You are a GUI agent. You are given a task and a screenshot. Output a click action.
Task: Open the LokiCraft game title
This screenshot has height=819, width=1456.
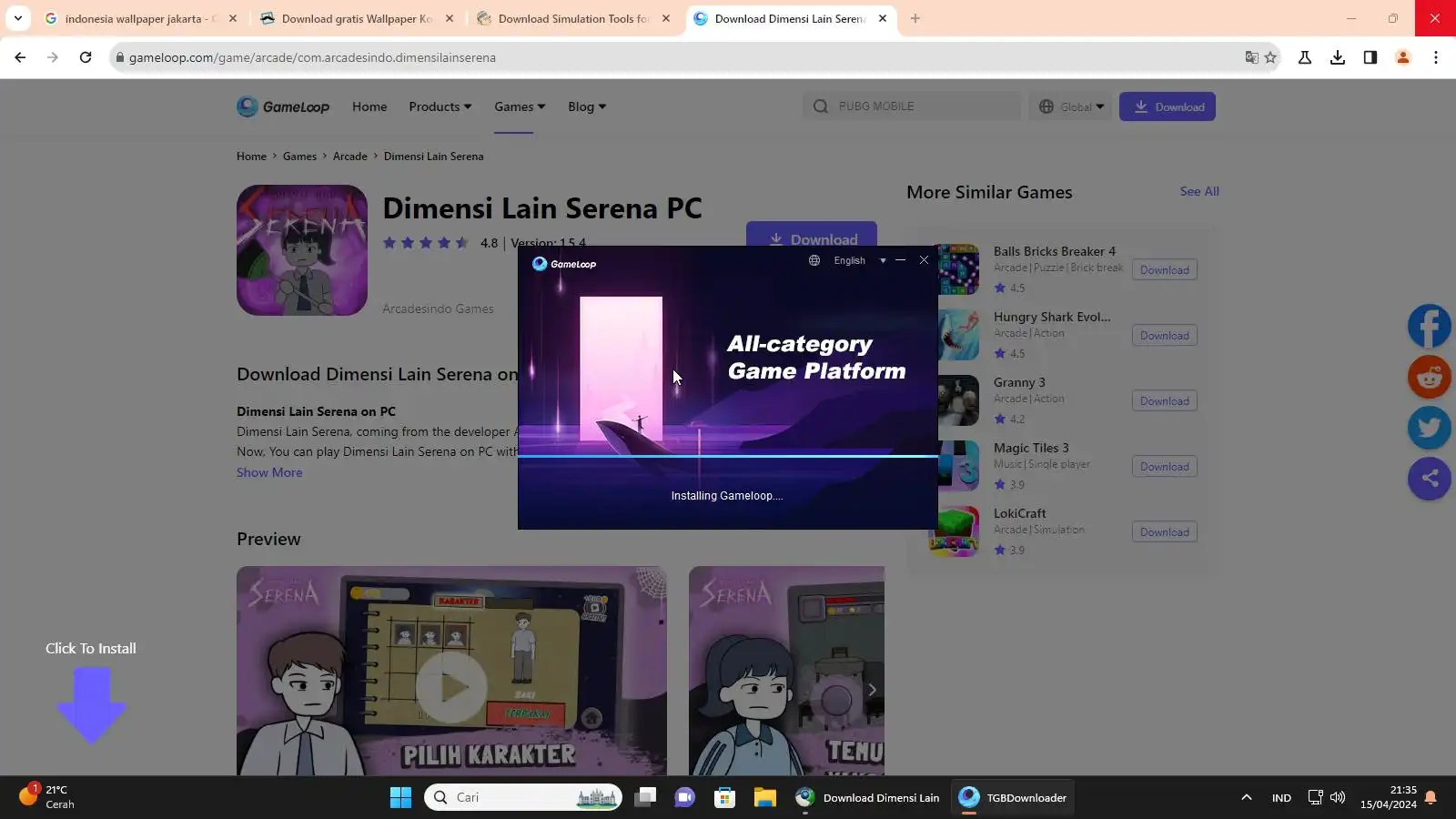tap(1020, 513)
